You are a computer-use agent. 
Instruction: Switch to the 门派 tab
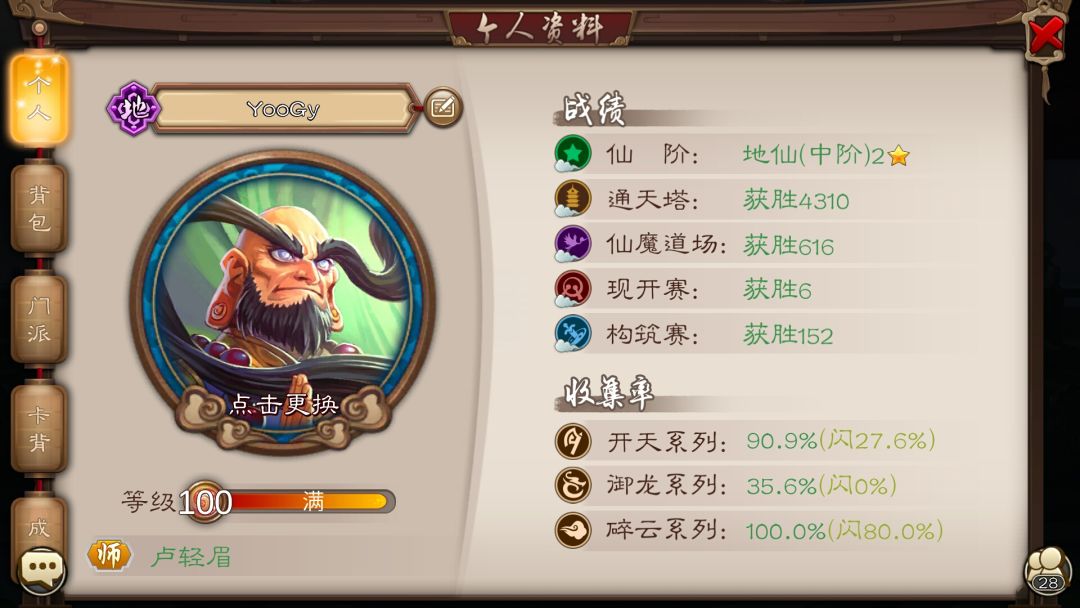(x=39, y=319)
